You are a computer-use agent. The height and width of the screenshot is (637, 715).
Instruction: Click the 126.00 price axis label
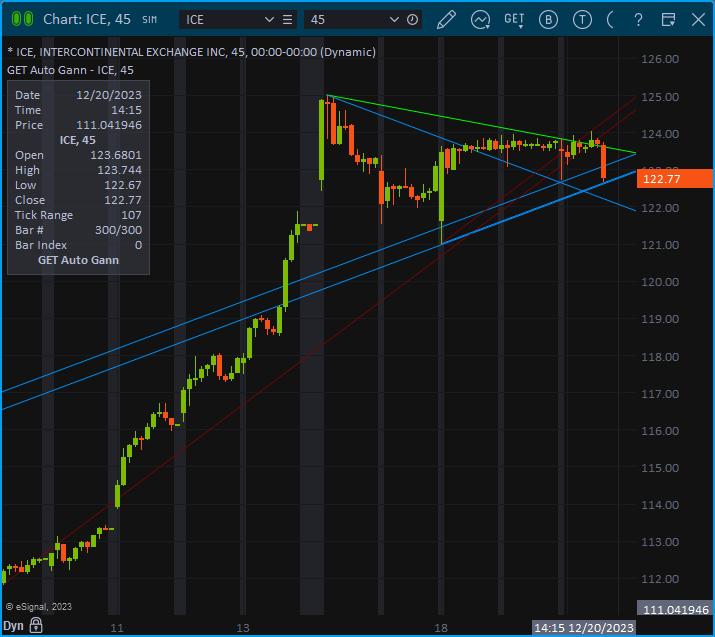[x=660, y=59]
